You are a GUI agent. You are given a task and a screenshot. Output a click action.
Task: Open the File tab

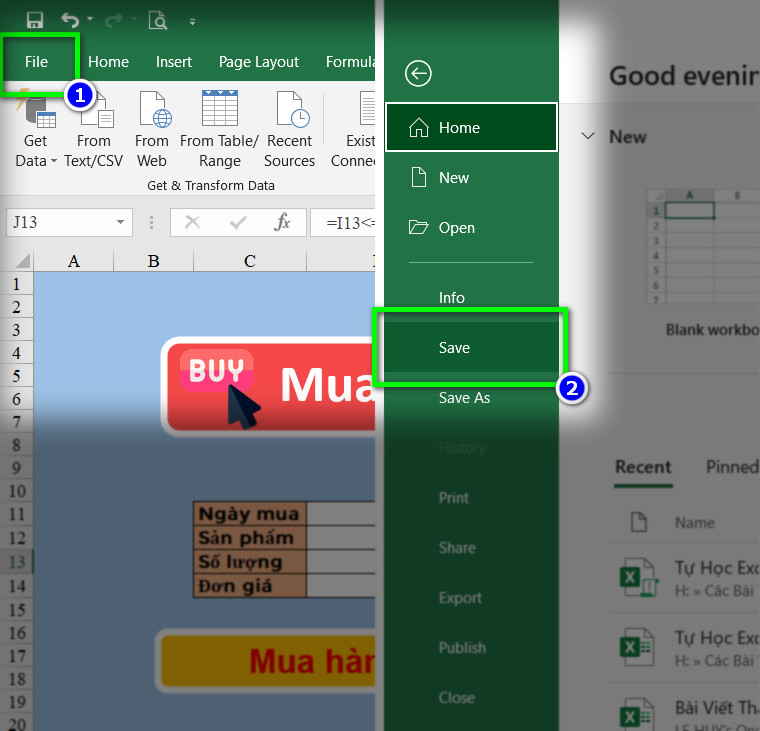pos(36,62)
